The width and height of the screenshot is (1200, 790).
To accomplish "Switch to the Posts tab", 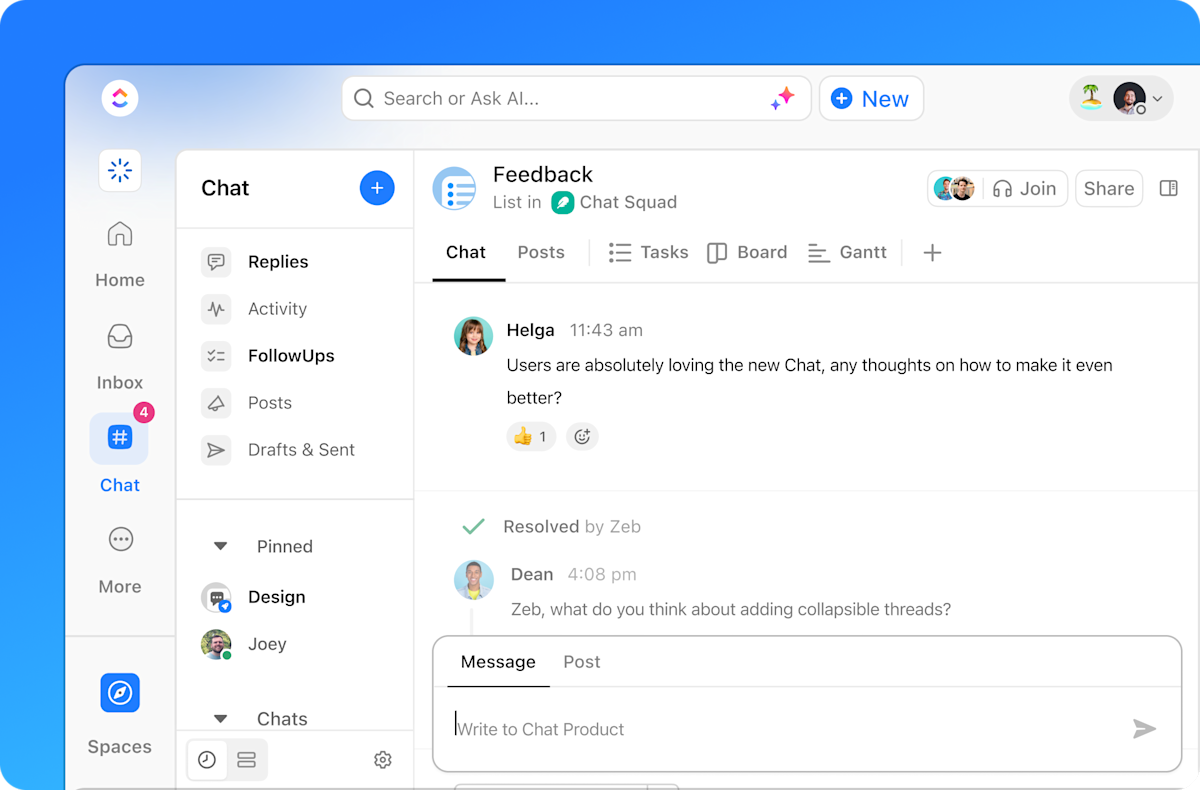I will click(541, 252).
